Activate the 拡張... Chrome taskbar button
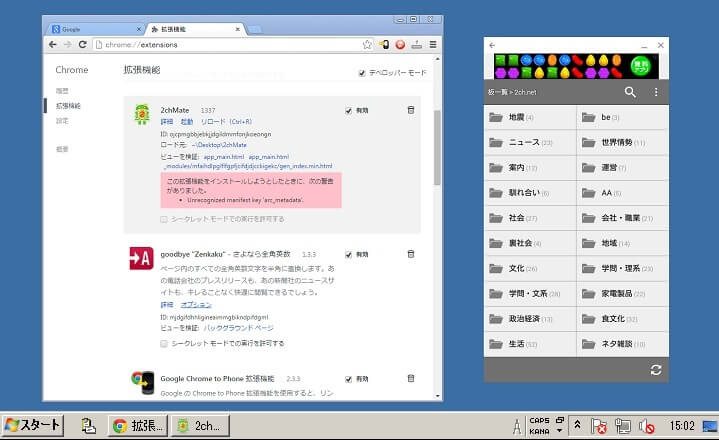This screenshot has height=440, width=719. coord(138,426)
